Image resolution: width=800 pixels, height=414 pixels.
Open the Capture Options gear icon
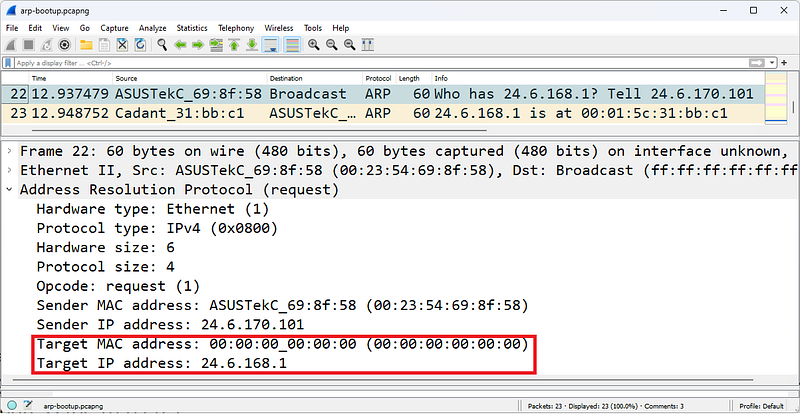click(x=64, y=45)
